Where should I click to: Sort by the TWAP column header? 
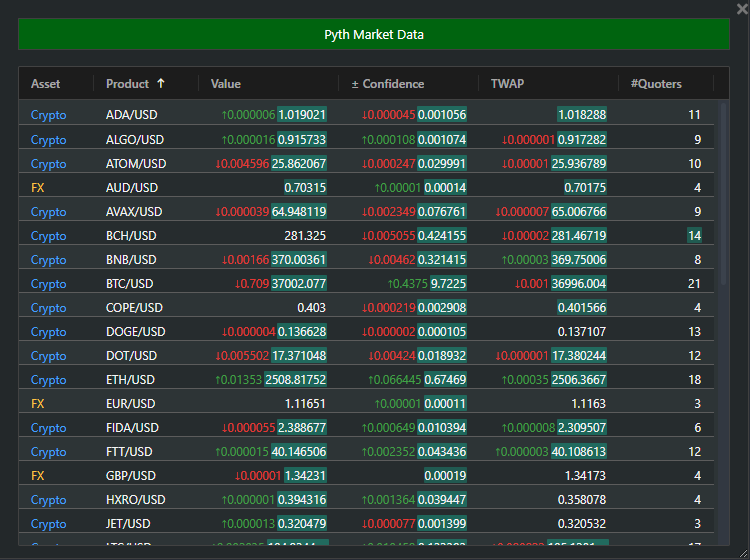pyautogui.click(x=507, y=84)
